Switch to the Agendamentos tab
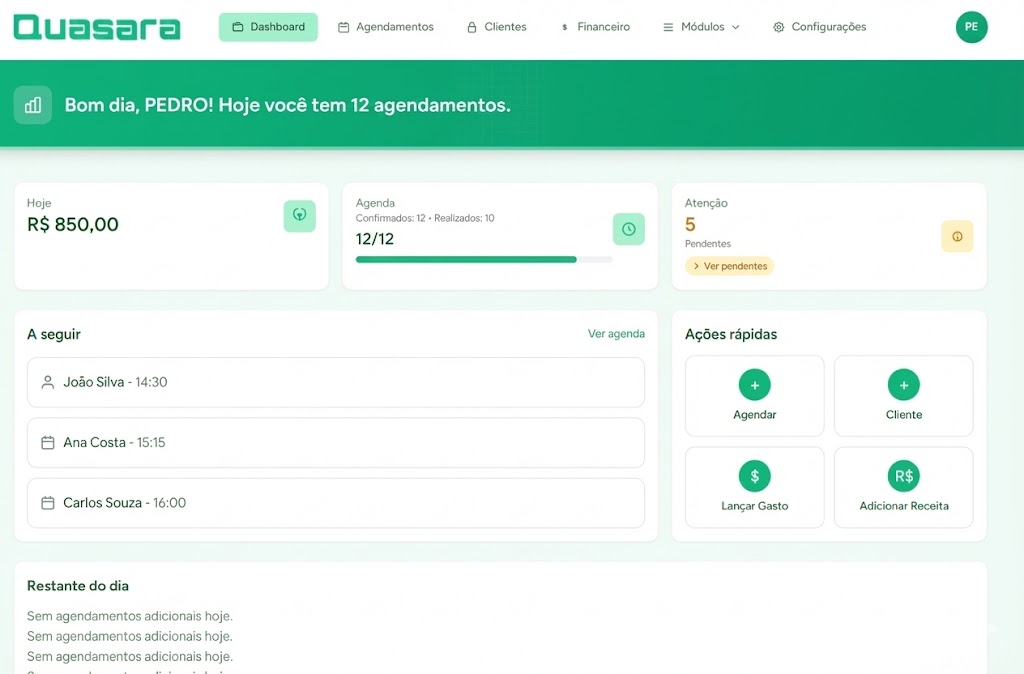1024x674 pixels. coord(386,27)
